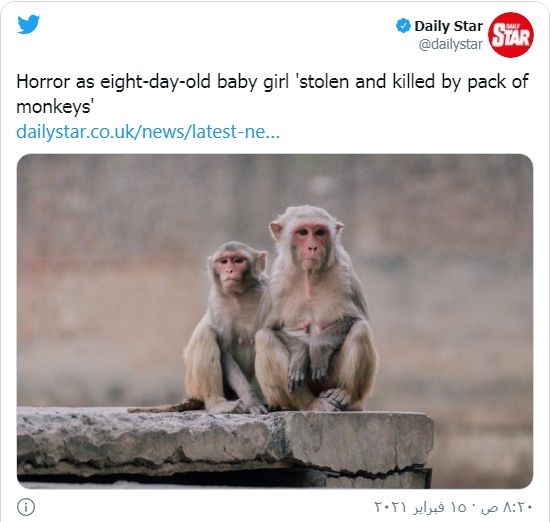
Task: Open the Daily Star display name
Action: 448,26
